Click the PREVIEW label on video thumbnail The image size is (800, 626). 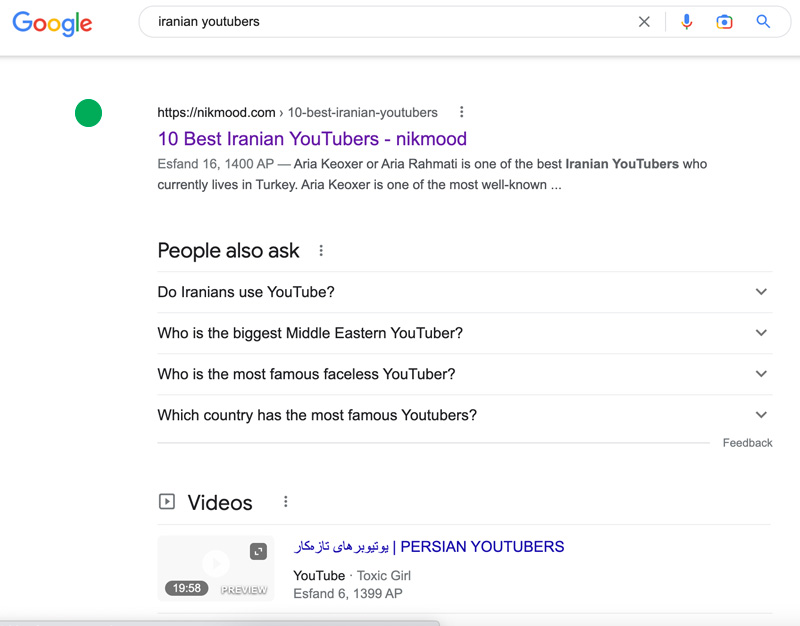(244, 589)
